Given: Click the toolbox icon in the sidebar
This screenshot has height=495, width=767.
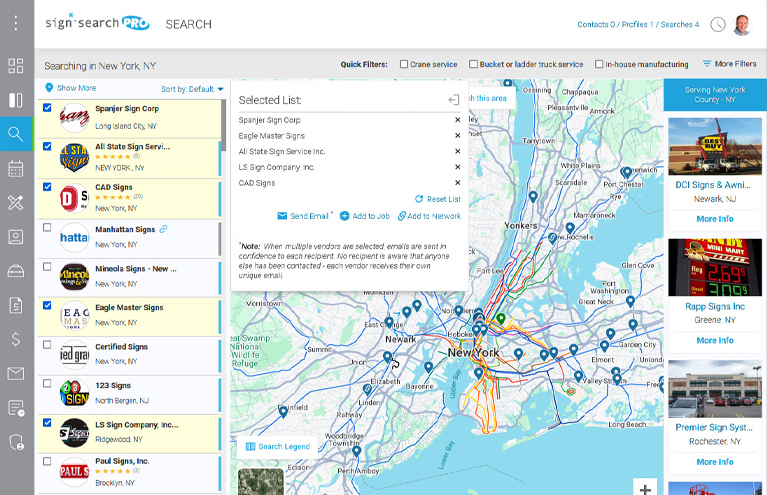Looking at the screenshot, I should 16,270.
